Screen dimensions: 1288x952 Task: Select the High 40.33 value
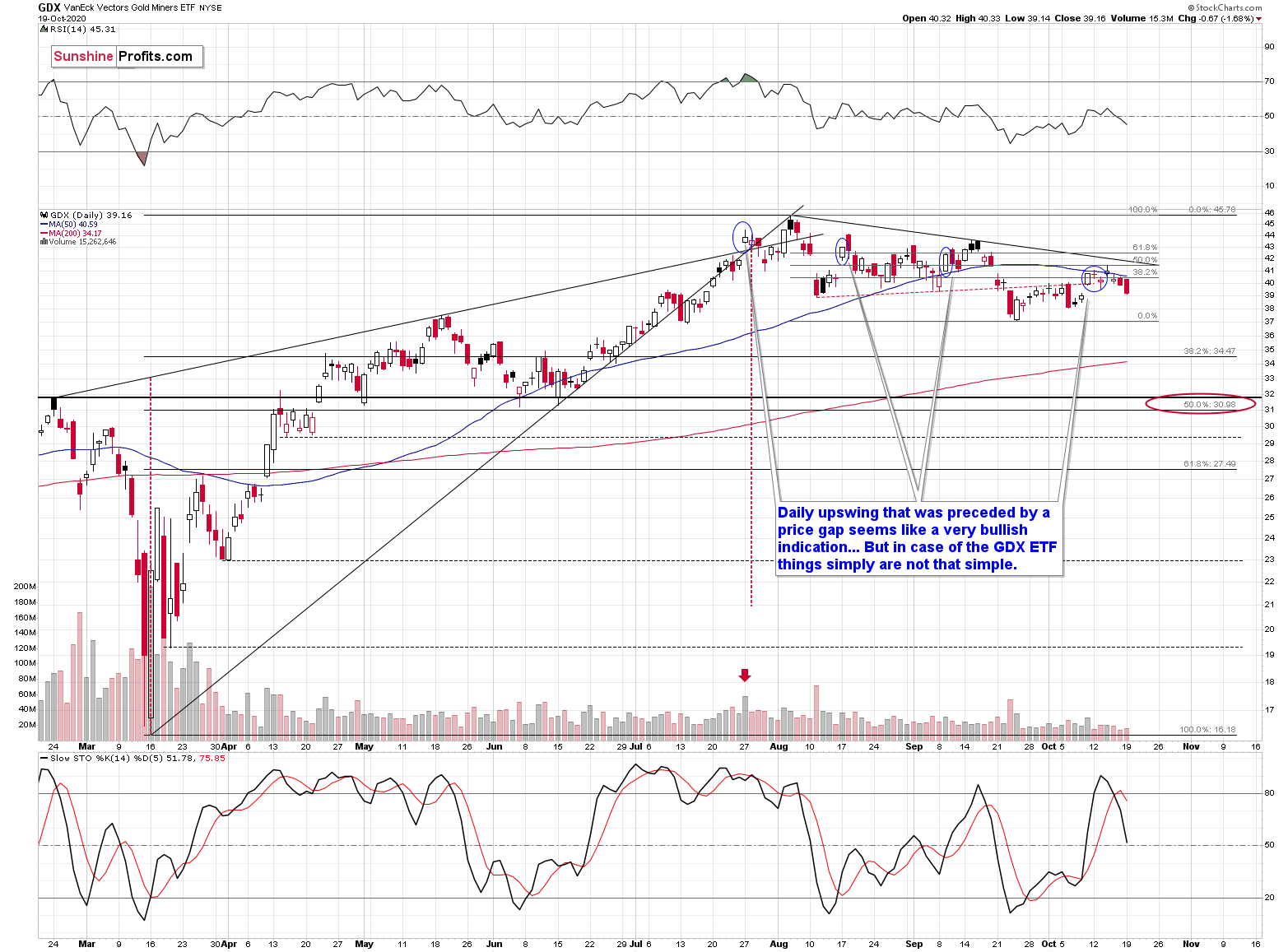pos(979,18)
